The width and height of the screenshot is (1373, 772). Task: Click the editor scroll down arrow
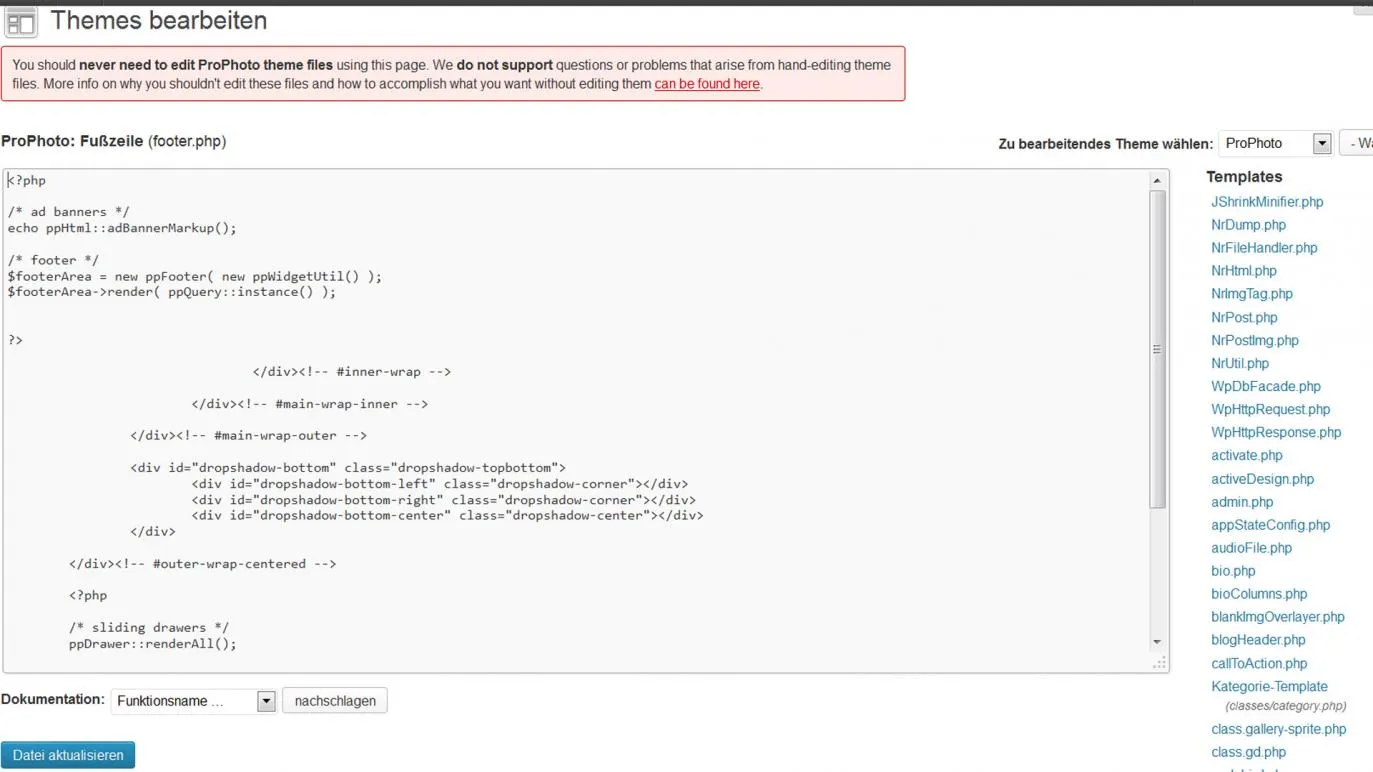tap(1157, 642)
